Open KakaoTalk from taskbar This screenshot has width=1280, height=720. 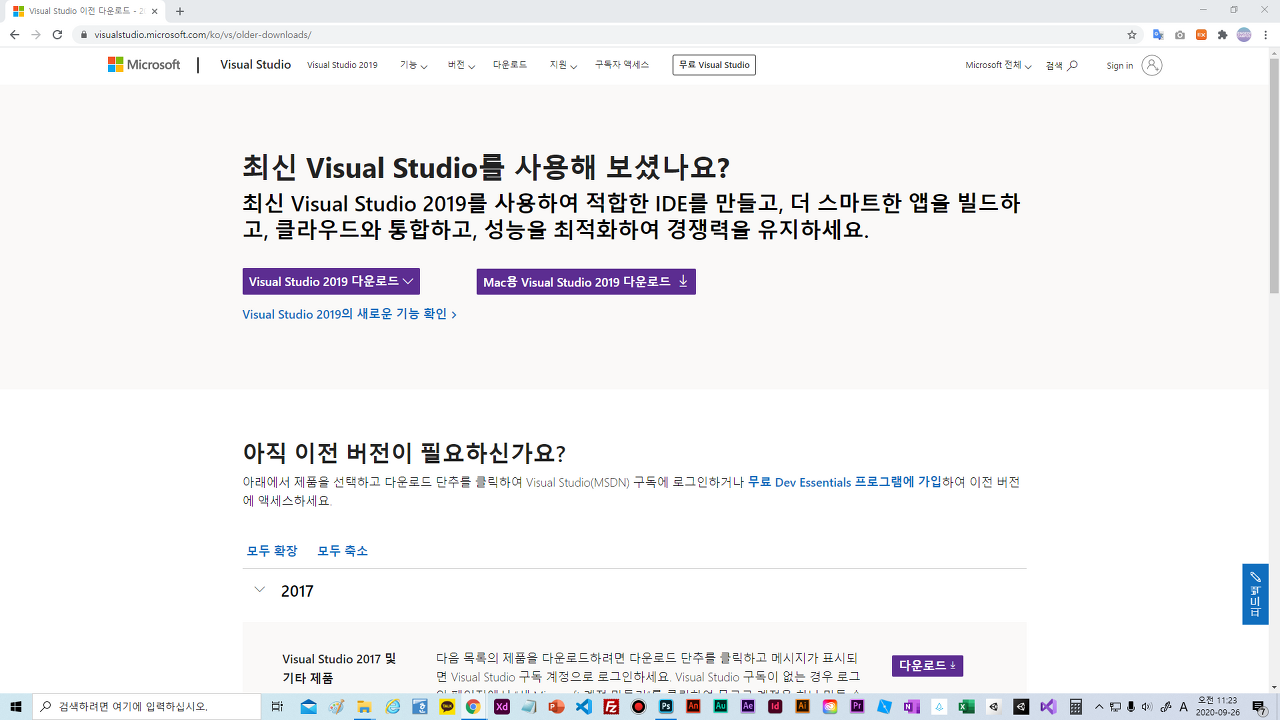tap(447, 706)
